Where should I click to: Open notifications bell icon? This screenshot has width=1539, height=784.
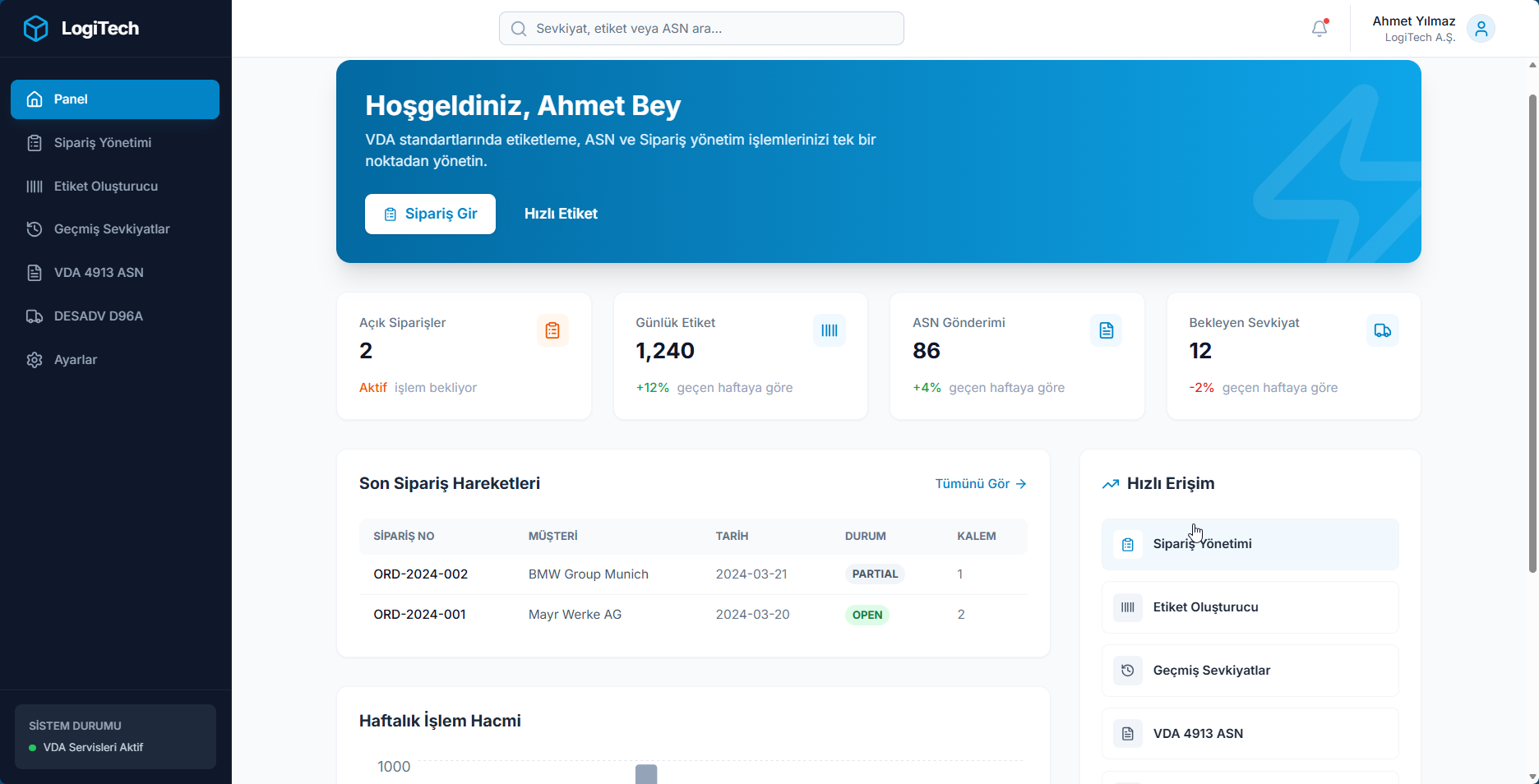coord(1319,29)
